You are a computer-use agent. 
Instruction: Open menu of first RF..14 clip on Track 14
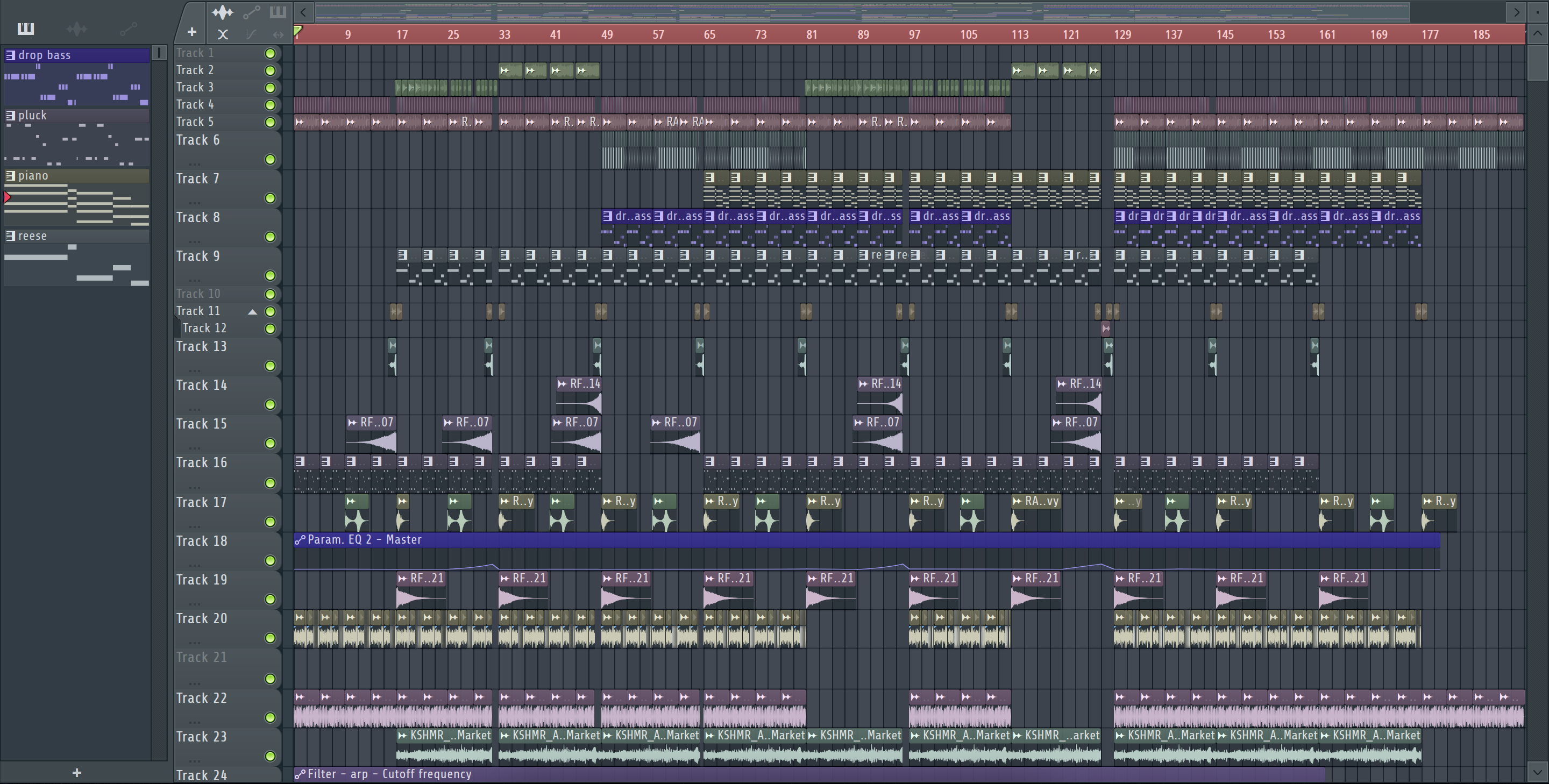pyautogui.click(x=562, y=383)
